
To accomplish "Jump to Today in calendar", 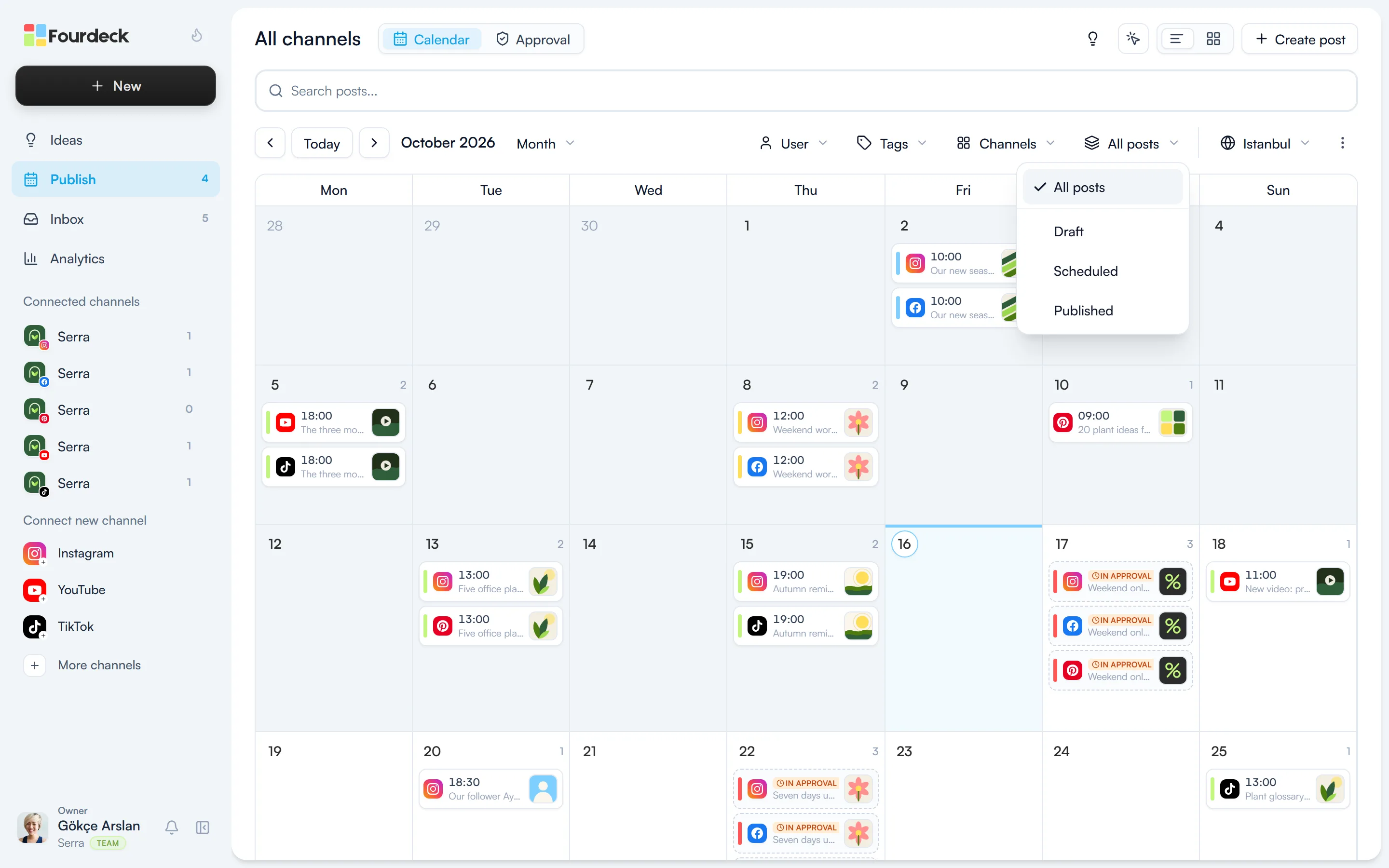I will (322, 143).
